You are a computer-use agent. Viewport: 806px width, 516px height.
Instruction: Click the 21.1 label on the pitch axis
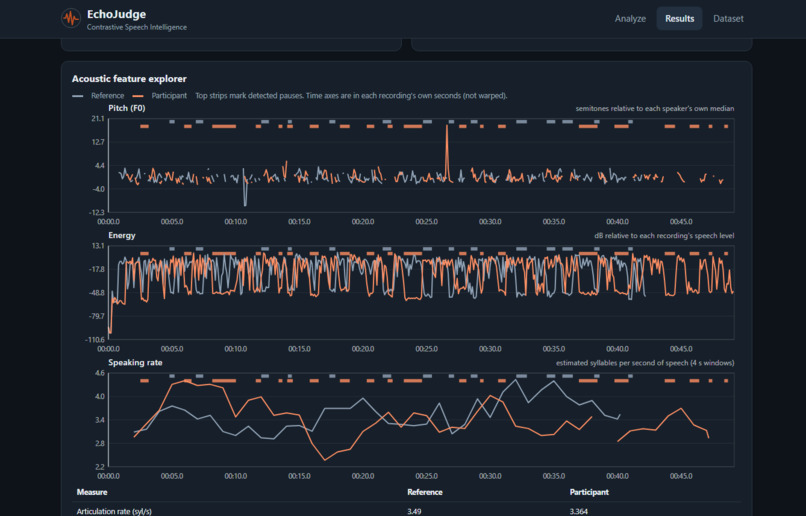coord(98,119)
